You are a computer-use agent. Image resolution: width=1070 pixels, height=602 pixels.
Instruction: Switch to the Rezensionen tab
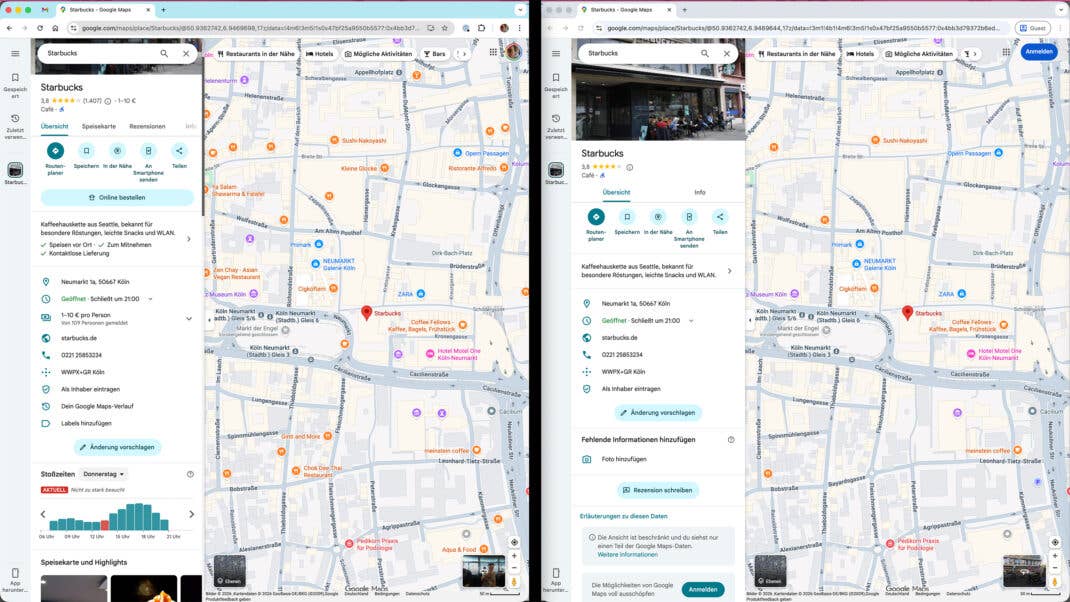click(148, 126)
